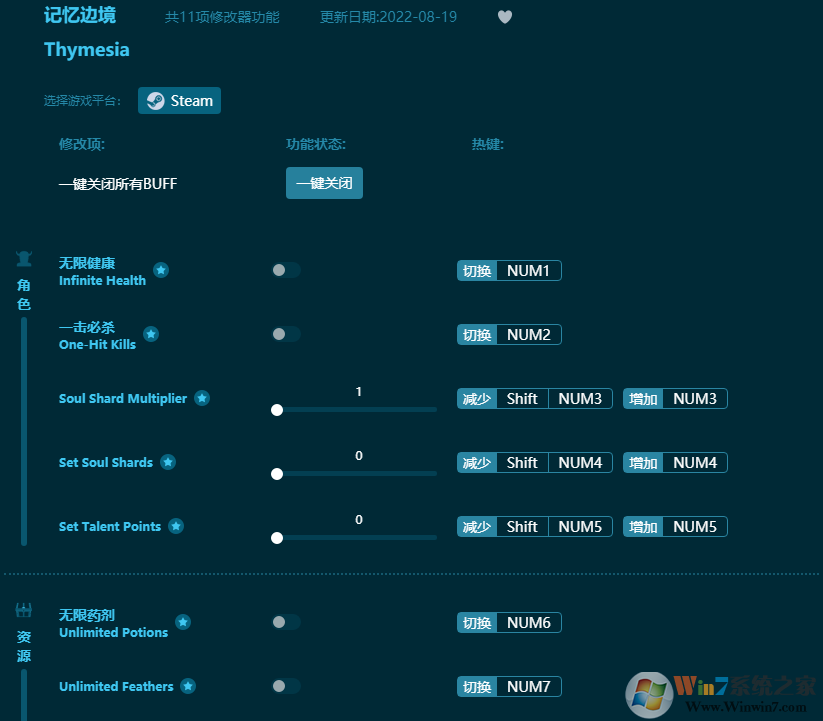Open the Www.Winwin7.com link
823x721 pixels.
point(745,707)
